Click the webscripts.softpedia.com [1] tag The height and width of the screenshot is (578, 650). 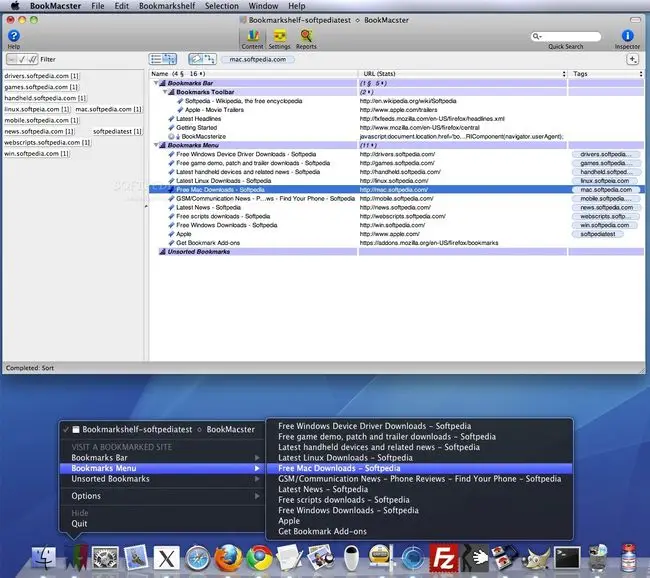(x=47, y=142)
